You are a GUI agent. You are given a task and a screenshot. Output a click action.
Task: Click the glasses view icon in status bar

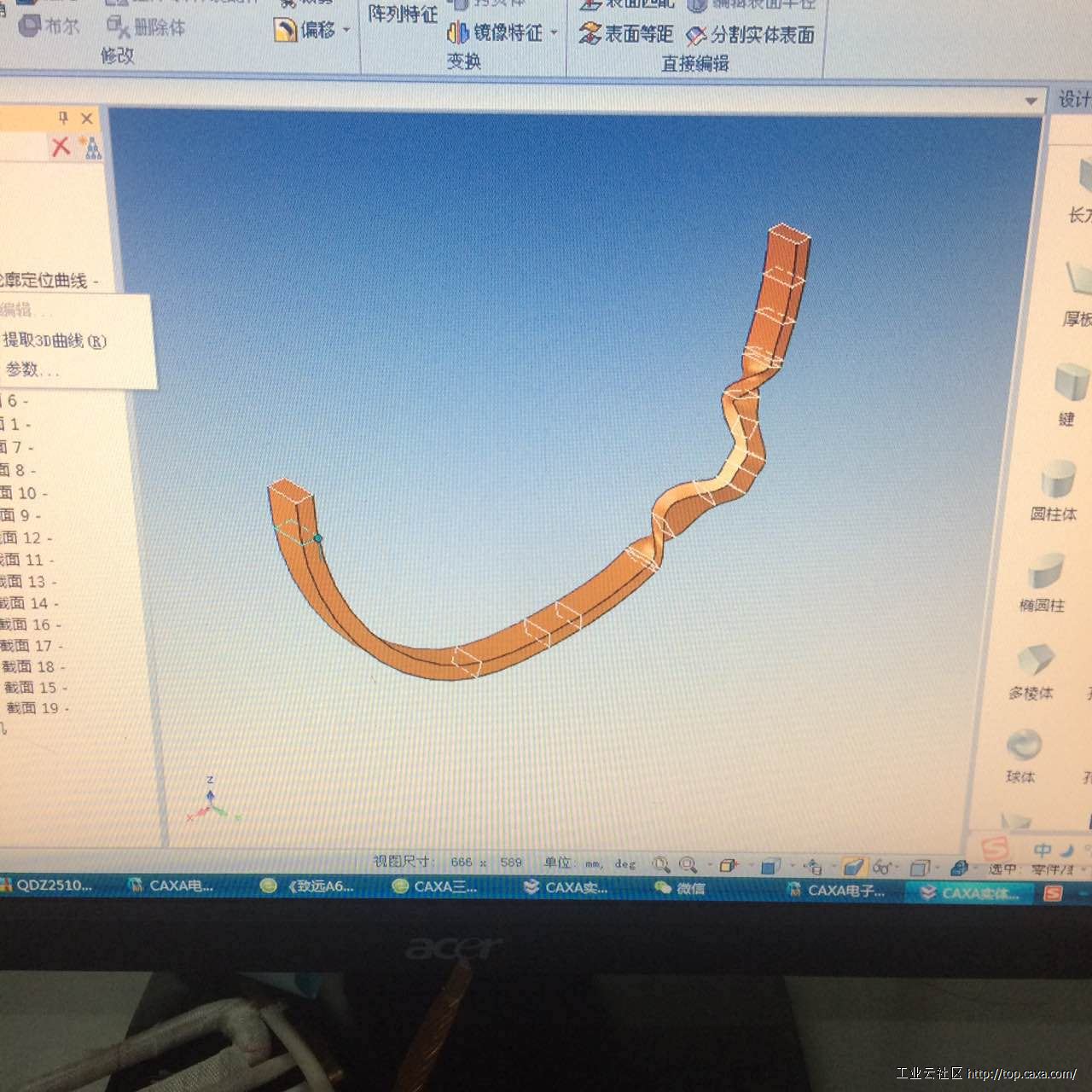pos(882,868)
